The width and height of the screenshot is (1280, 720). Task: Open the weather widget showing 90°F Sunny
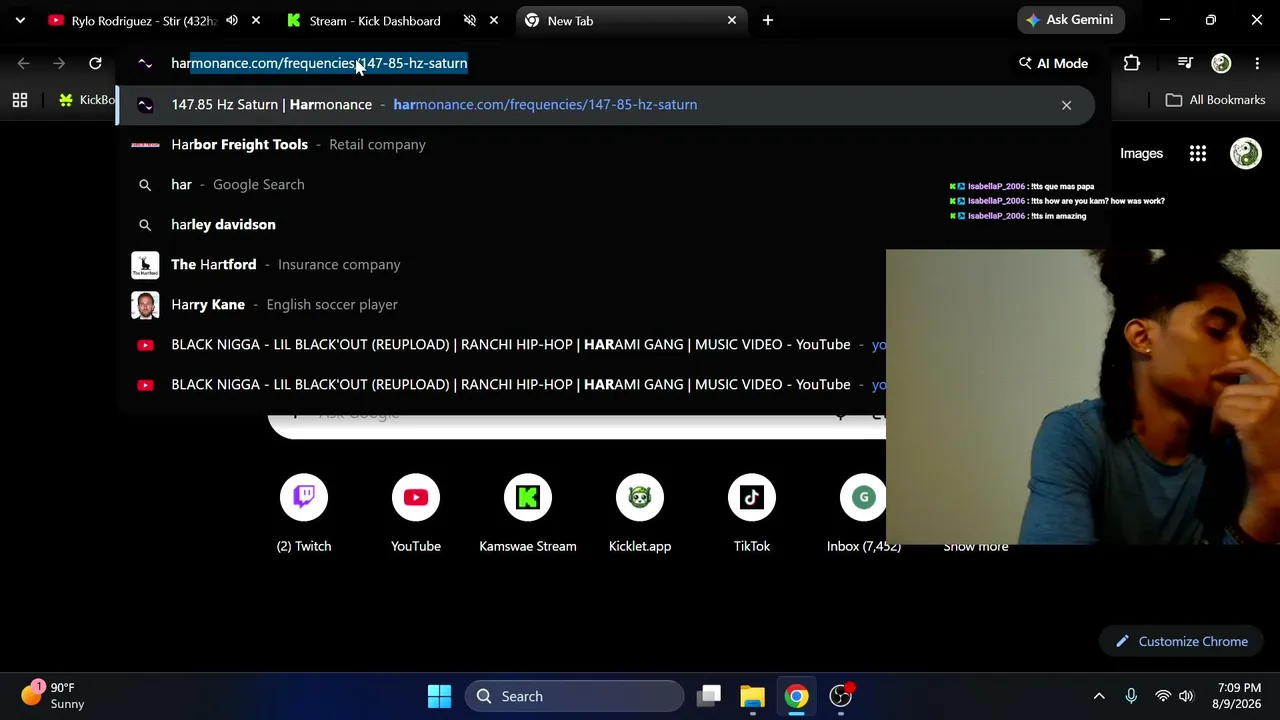tap(55, 696)
